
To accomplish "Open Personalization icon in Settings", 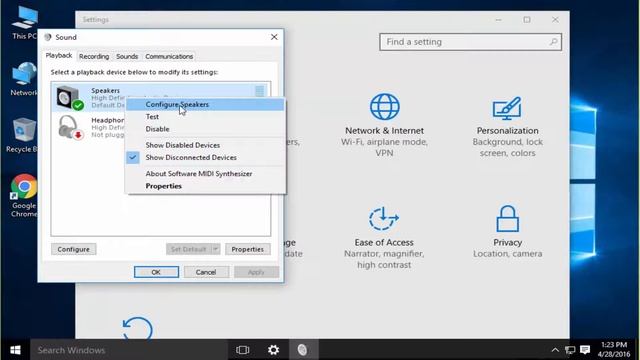I will tap(507, 108).
